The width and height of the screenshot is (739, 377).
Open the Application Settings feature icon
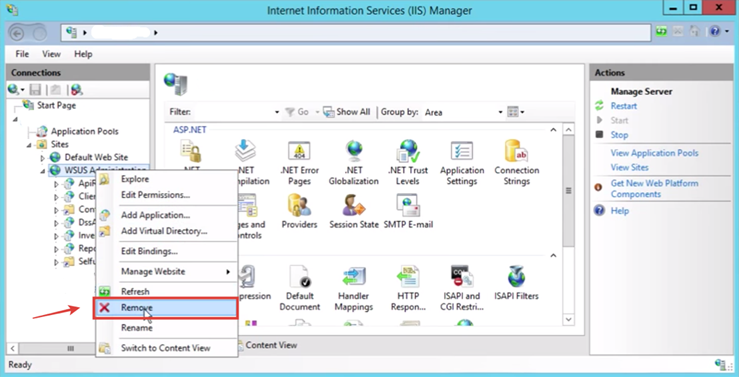coord(462,151)
